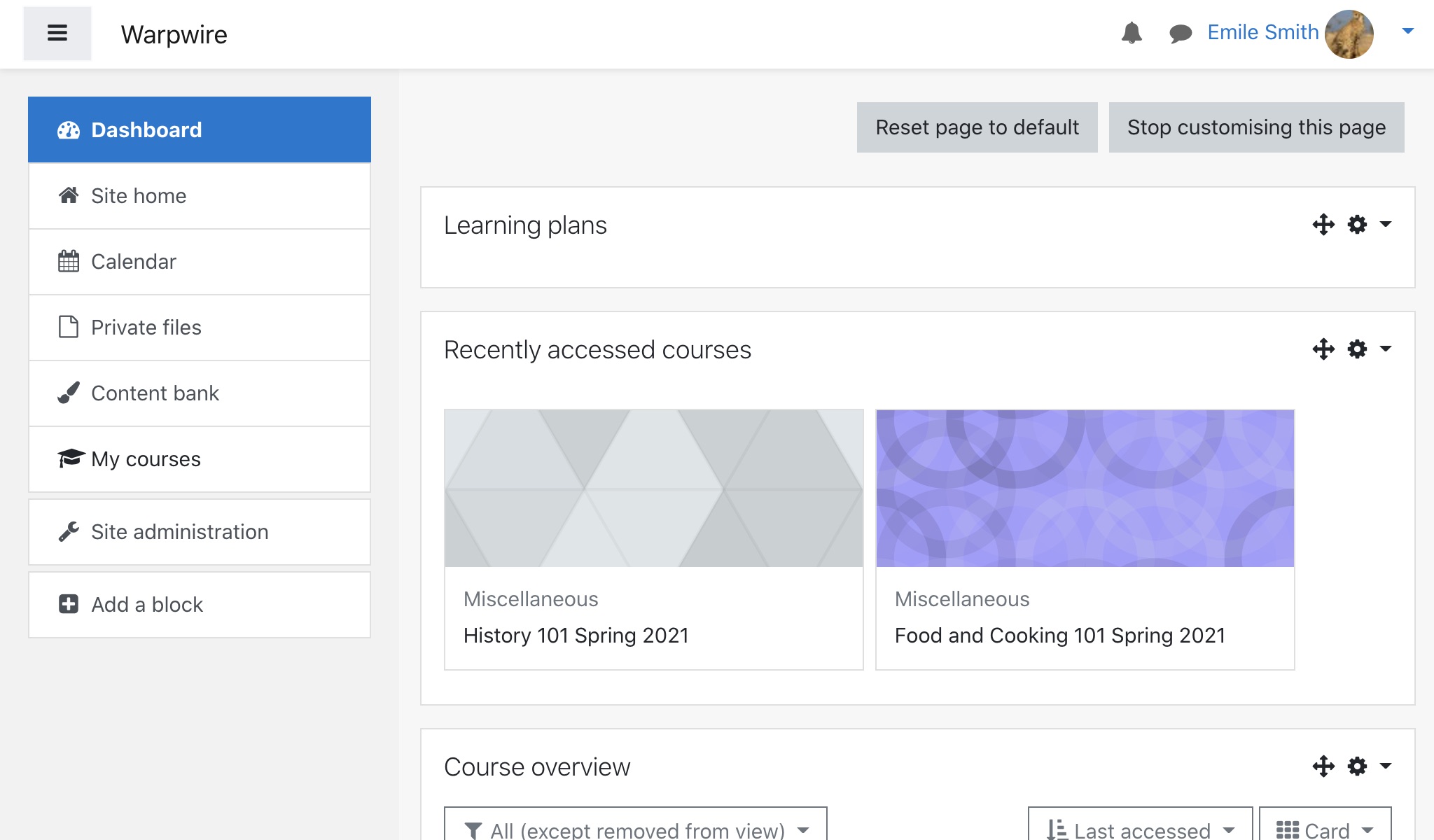Click Stop customising this page button
The height and width of the screenshot is (840, 1434).
1256,127
